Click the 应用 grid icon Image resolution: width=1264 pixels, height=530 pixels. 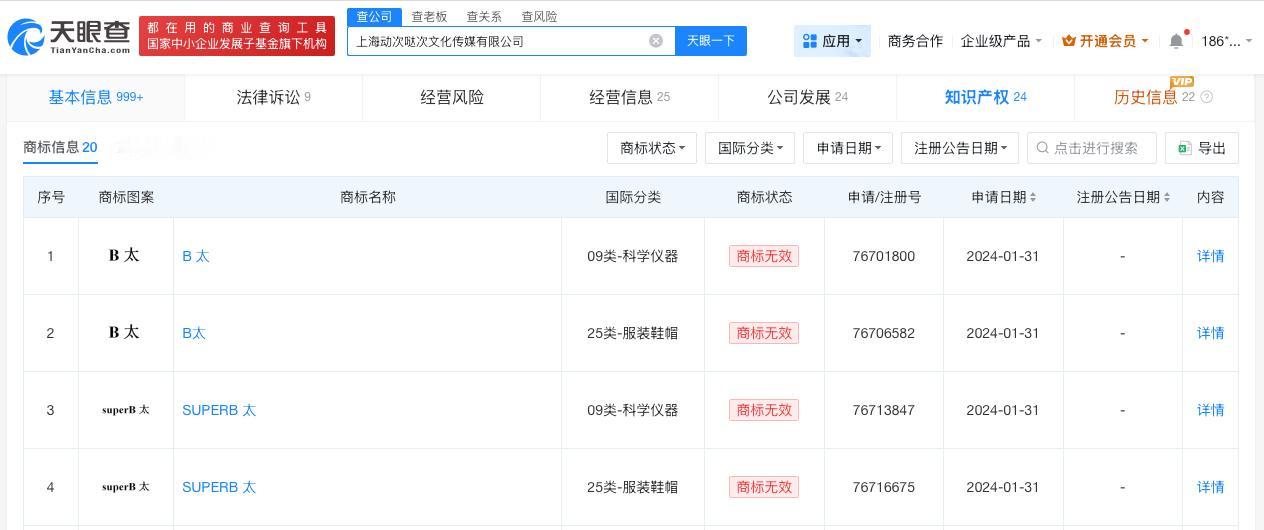click(810, 41)
